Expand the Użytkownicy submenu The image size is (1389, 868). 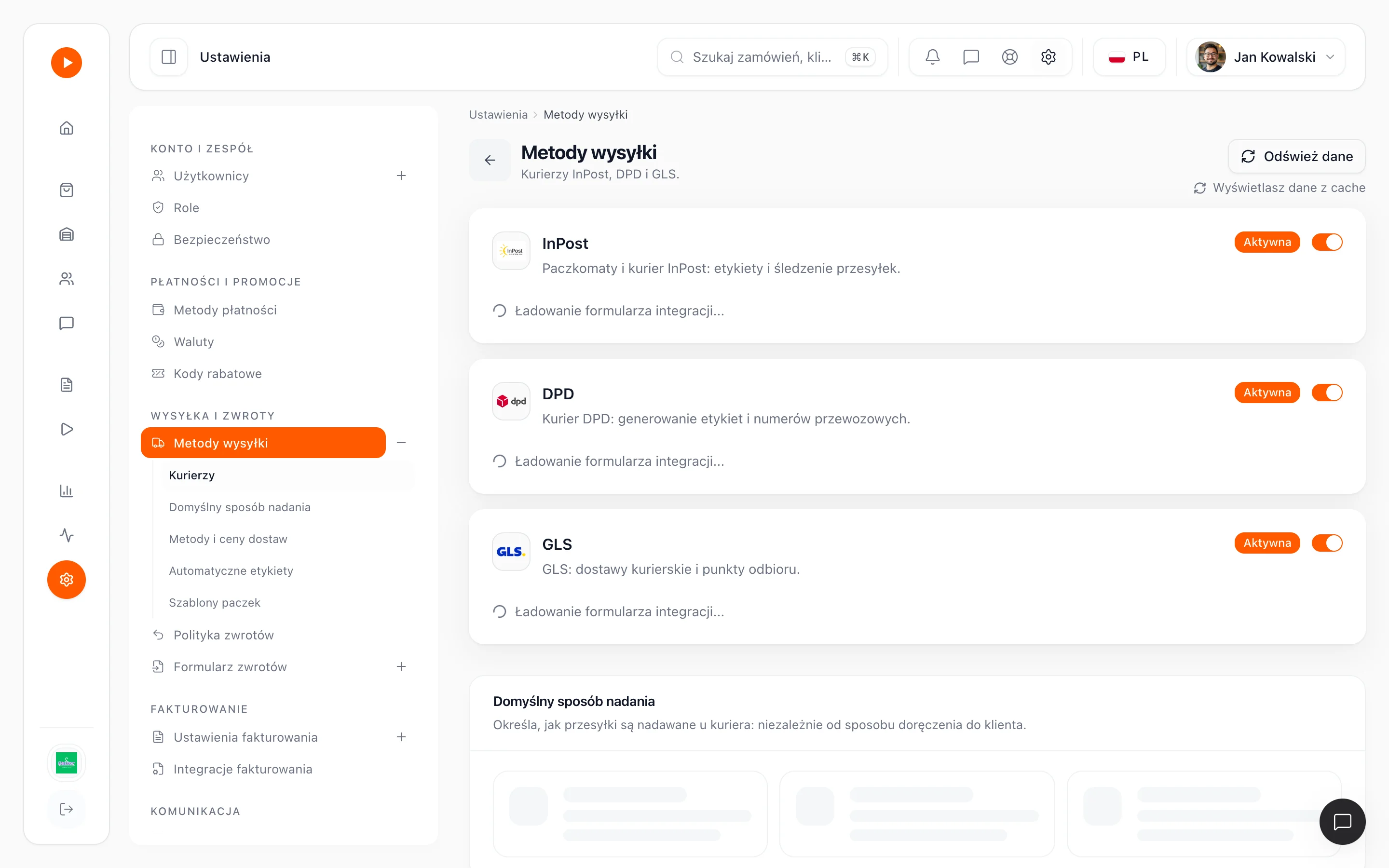(x=401, y=176)
